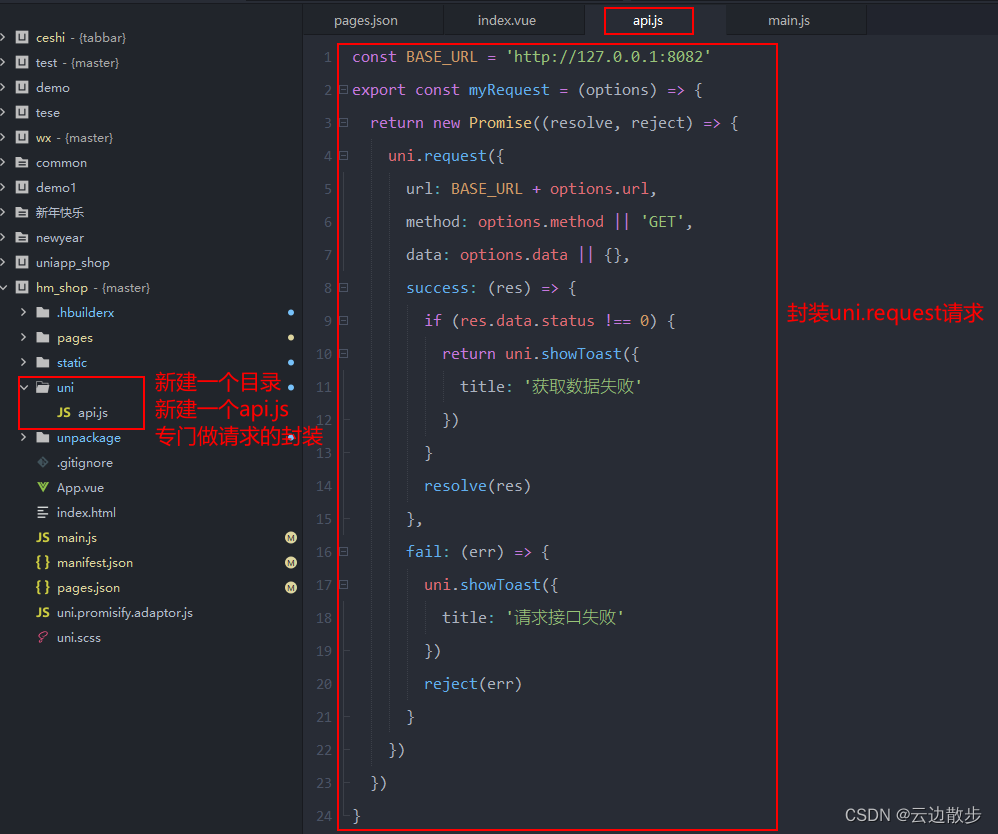
Task: Click resolve(res) on line 14
Action: (x=477, y=486)
